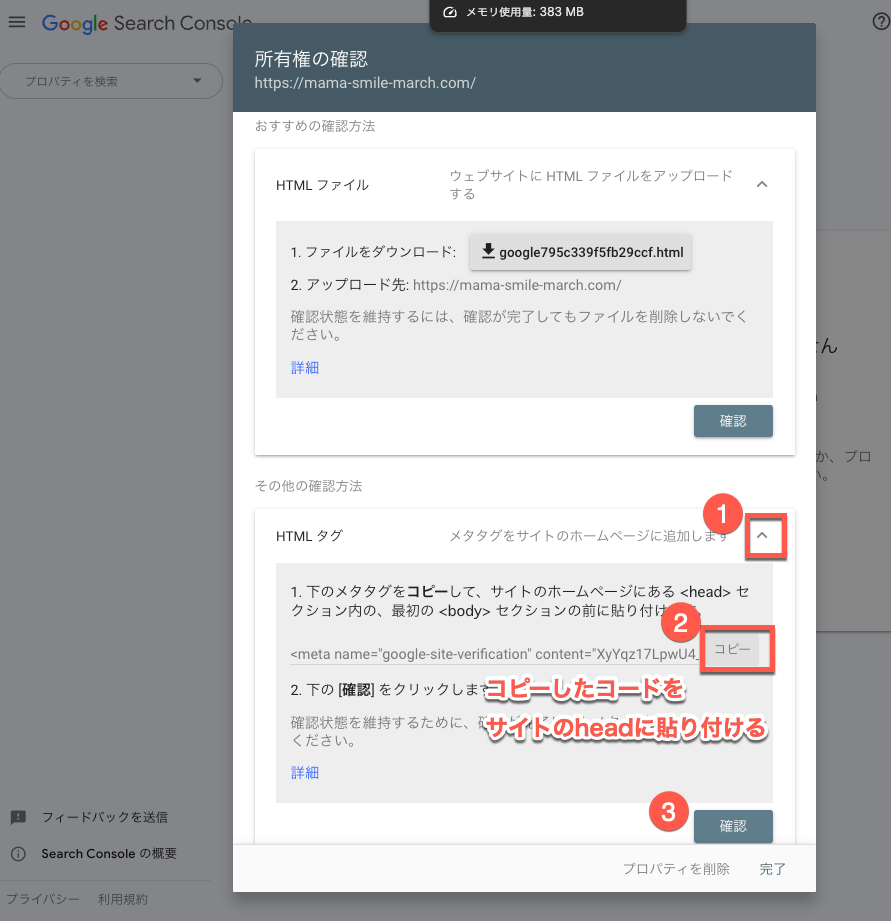Image resolution: width=891 pixels, height=921 pixels.
Task: Click 確認 button under HTML ファイル
Action: 733,421
